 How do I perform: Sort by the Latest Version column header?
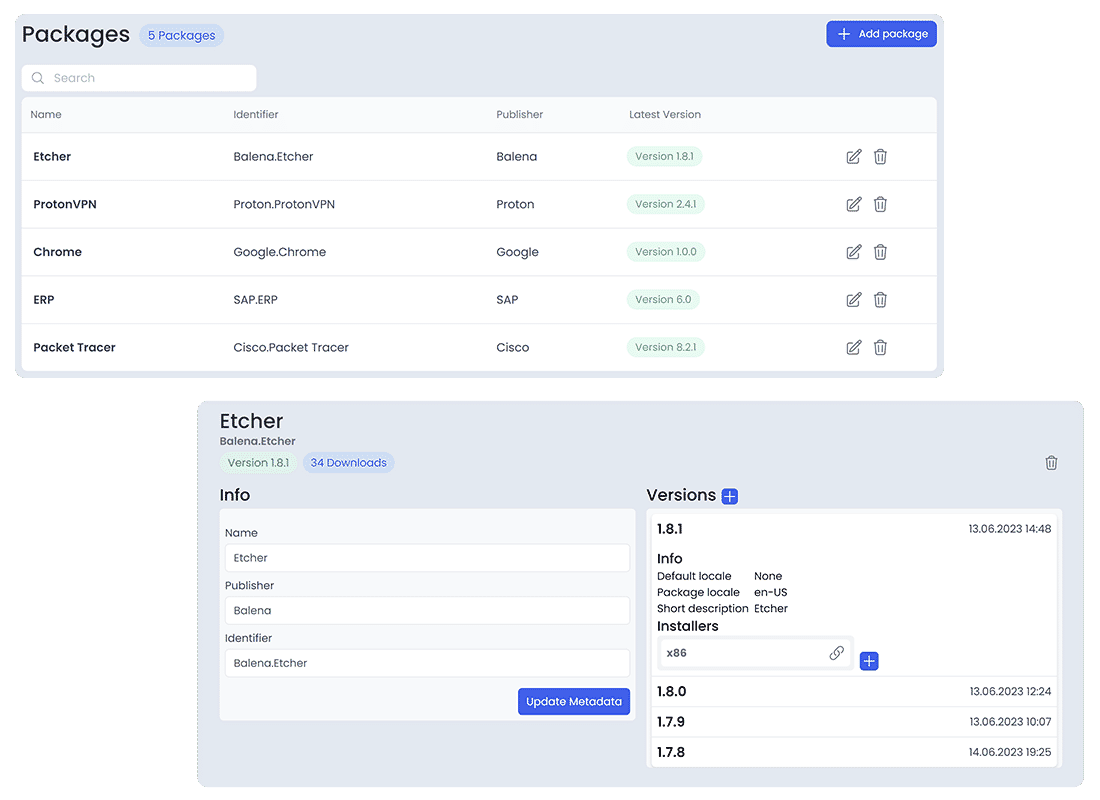click(665, 115)
